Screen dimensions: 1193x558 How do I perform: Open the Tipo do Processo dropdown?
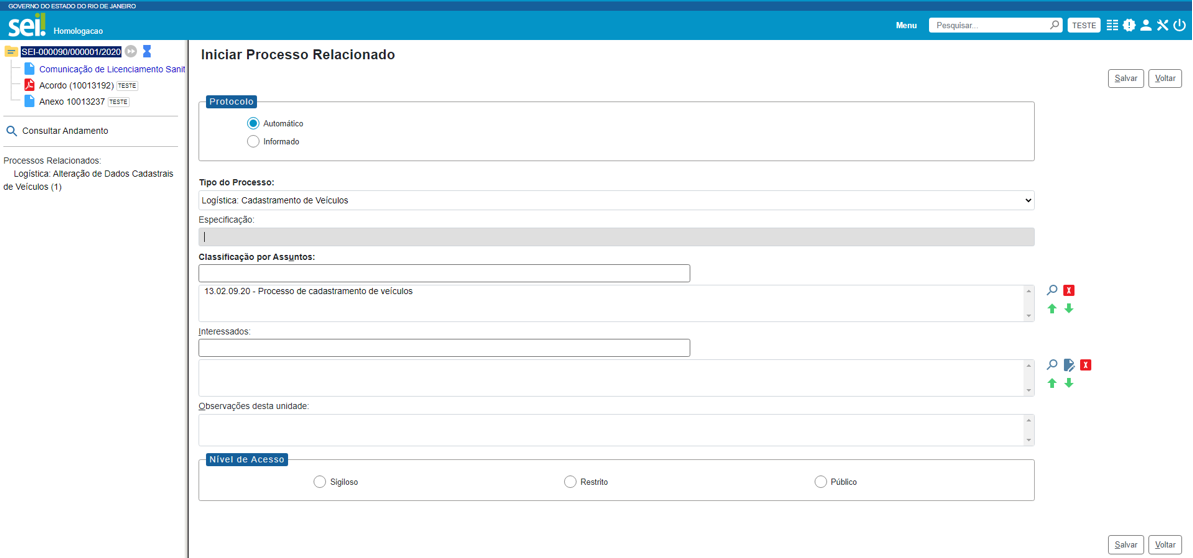[x=616, y=200]
